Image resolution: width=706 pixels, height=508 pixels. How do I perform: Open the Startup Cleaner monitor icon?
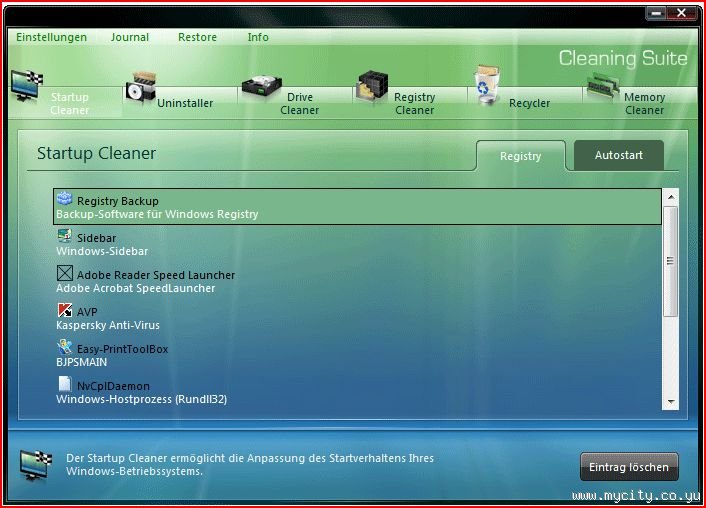[27, 86]
